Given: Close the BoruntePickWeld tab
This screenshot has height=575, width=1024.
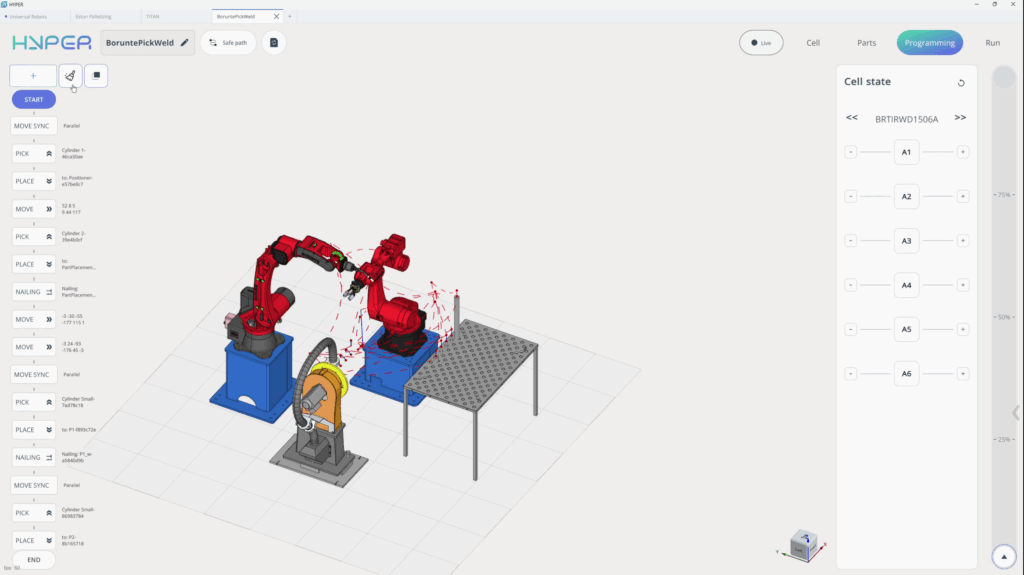Looking at the screenshot, I should coord(276,16).
